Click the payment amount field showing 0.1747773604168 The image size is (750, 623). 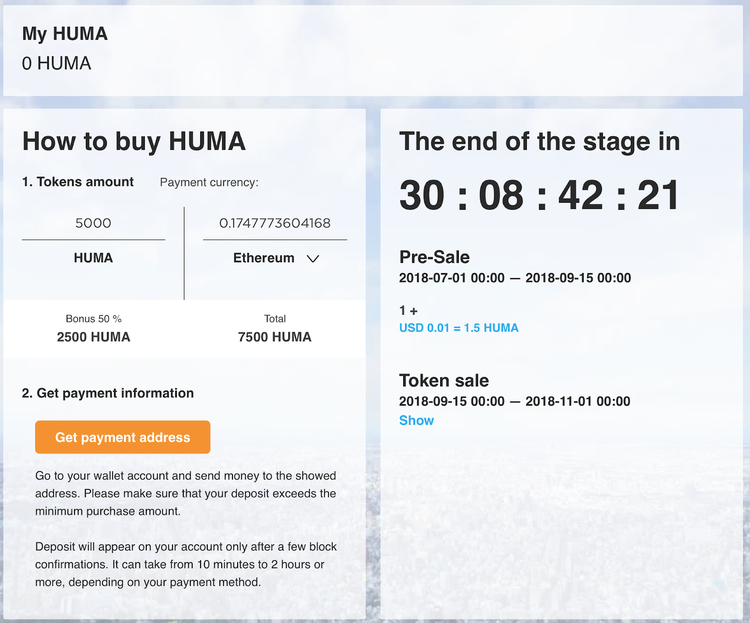coord(275,223)
